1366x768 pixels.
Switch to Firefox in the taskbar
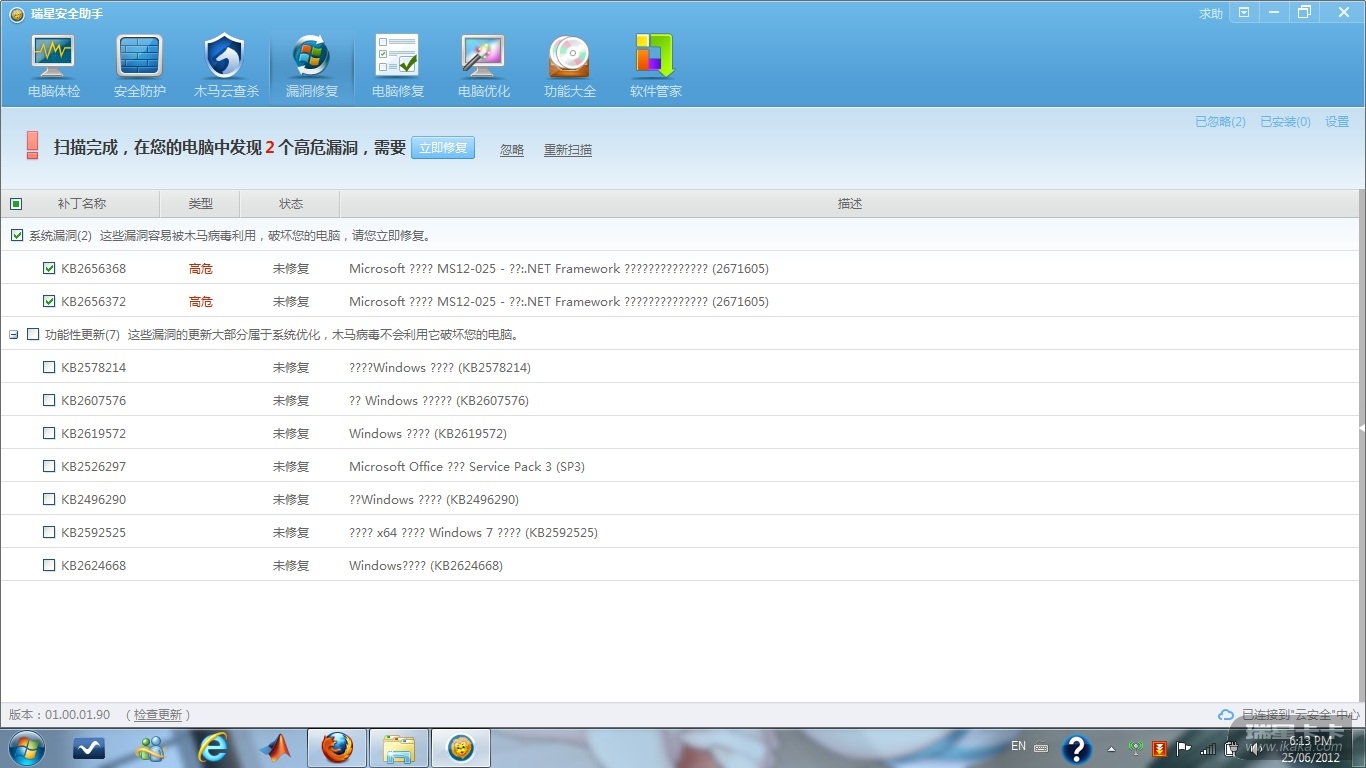(x=337, y=748)
